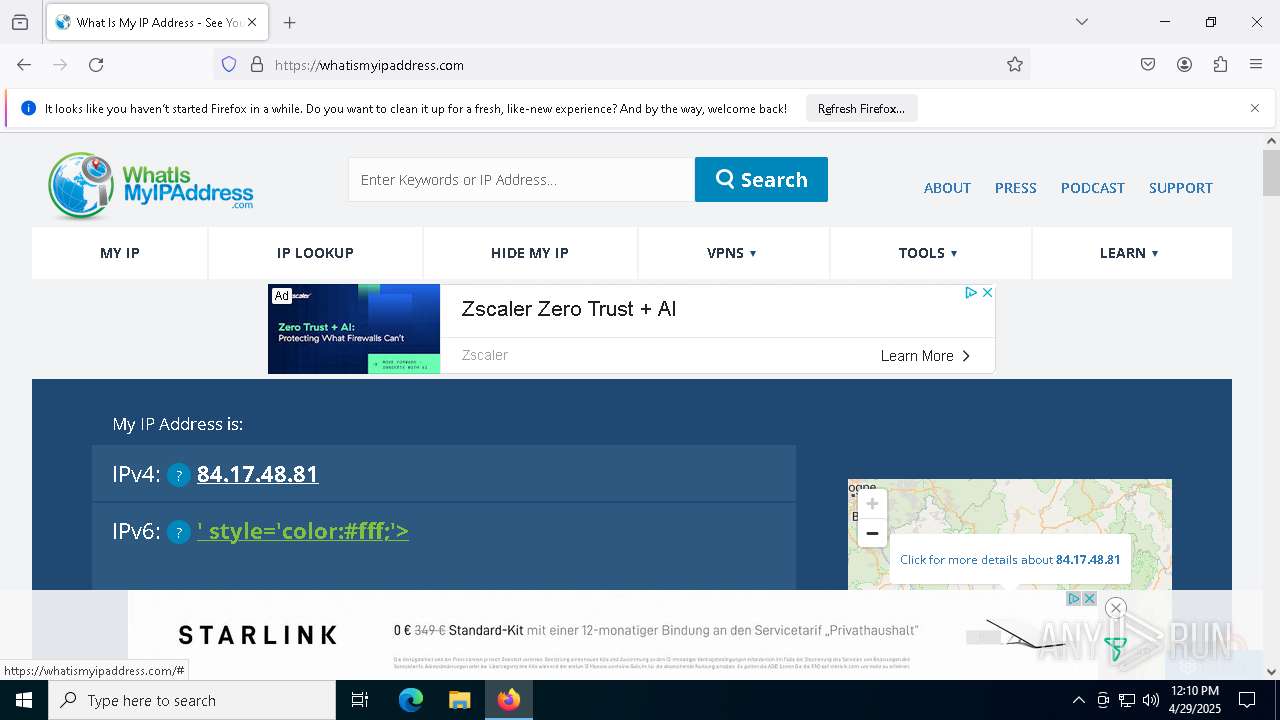Bookmark this page with star icon
Viewport: 1280px width, 720px height.
[x=1015, y=65]
